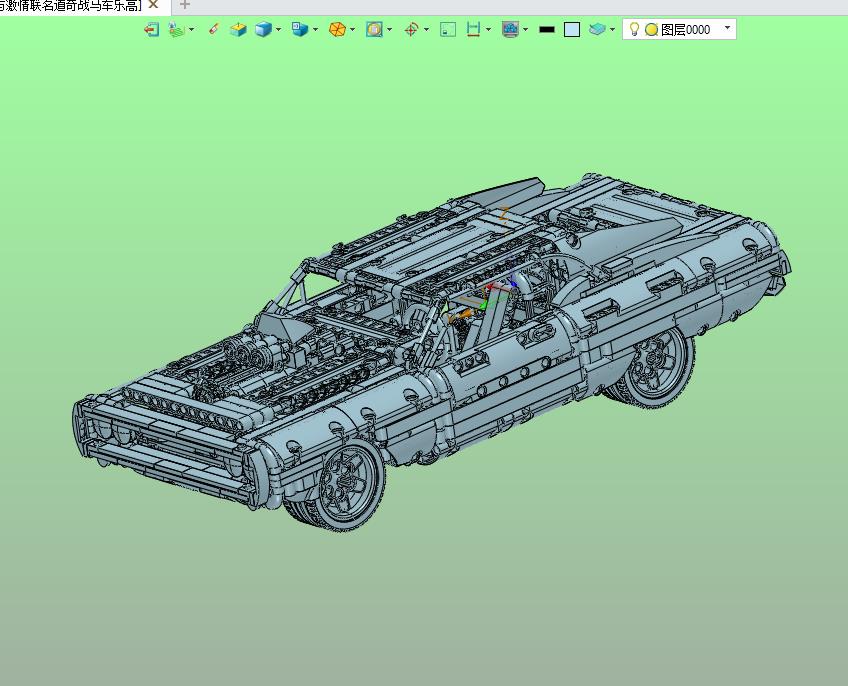Toggle the light bulb layer visibility
Viewport: 848px width, 686px height.
[634, 29]
